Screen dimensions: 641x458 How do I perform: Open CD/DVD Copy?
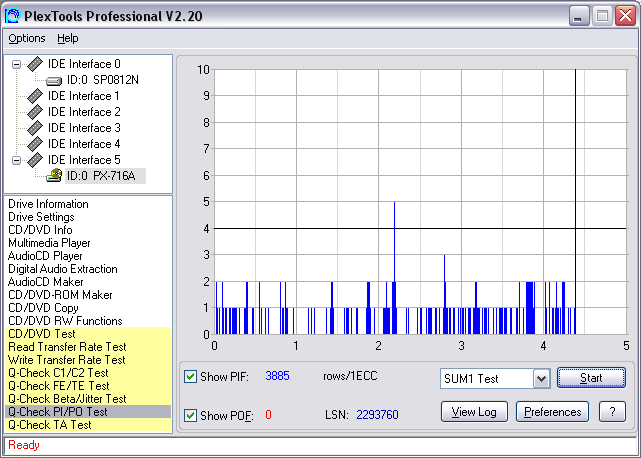pos(43,308)
